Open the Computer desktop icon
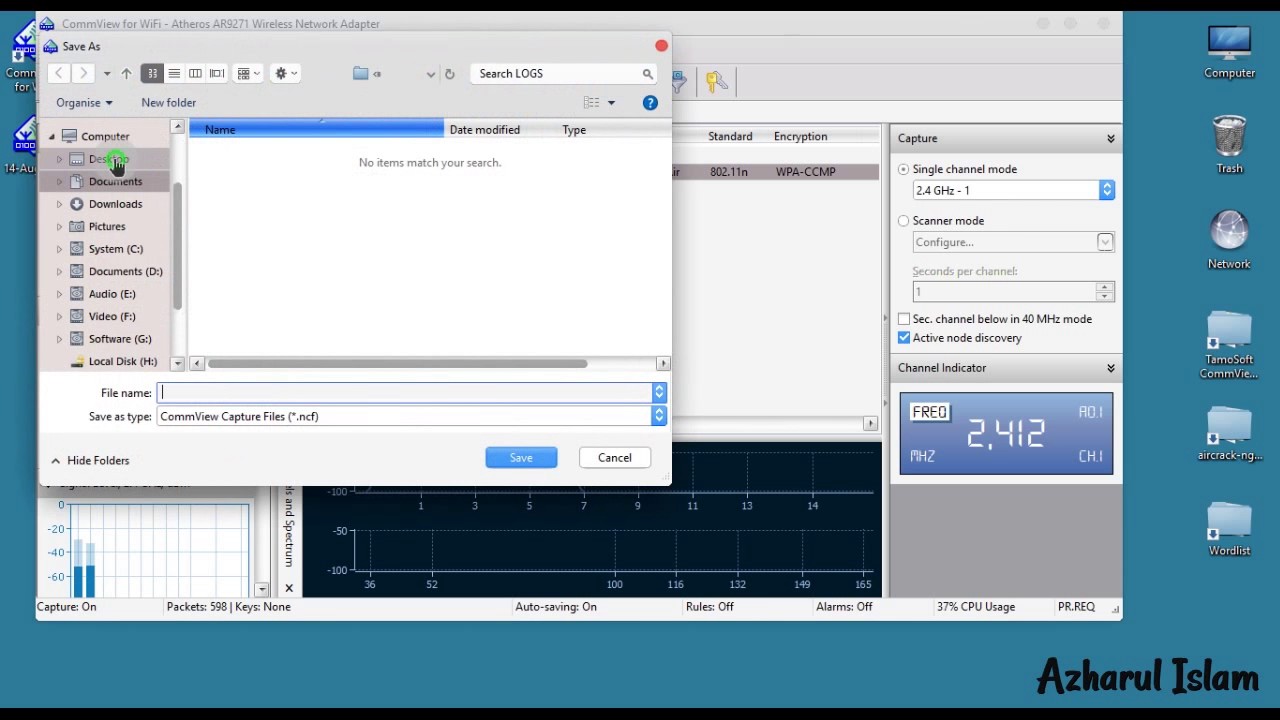Image resolution: width=1280 pixels, height=720 pixels. coord(1229,52)
